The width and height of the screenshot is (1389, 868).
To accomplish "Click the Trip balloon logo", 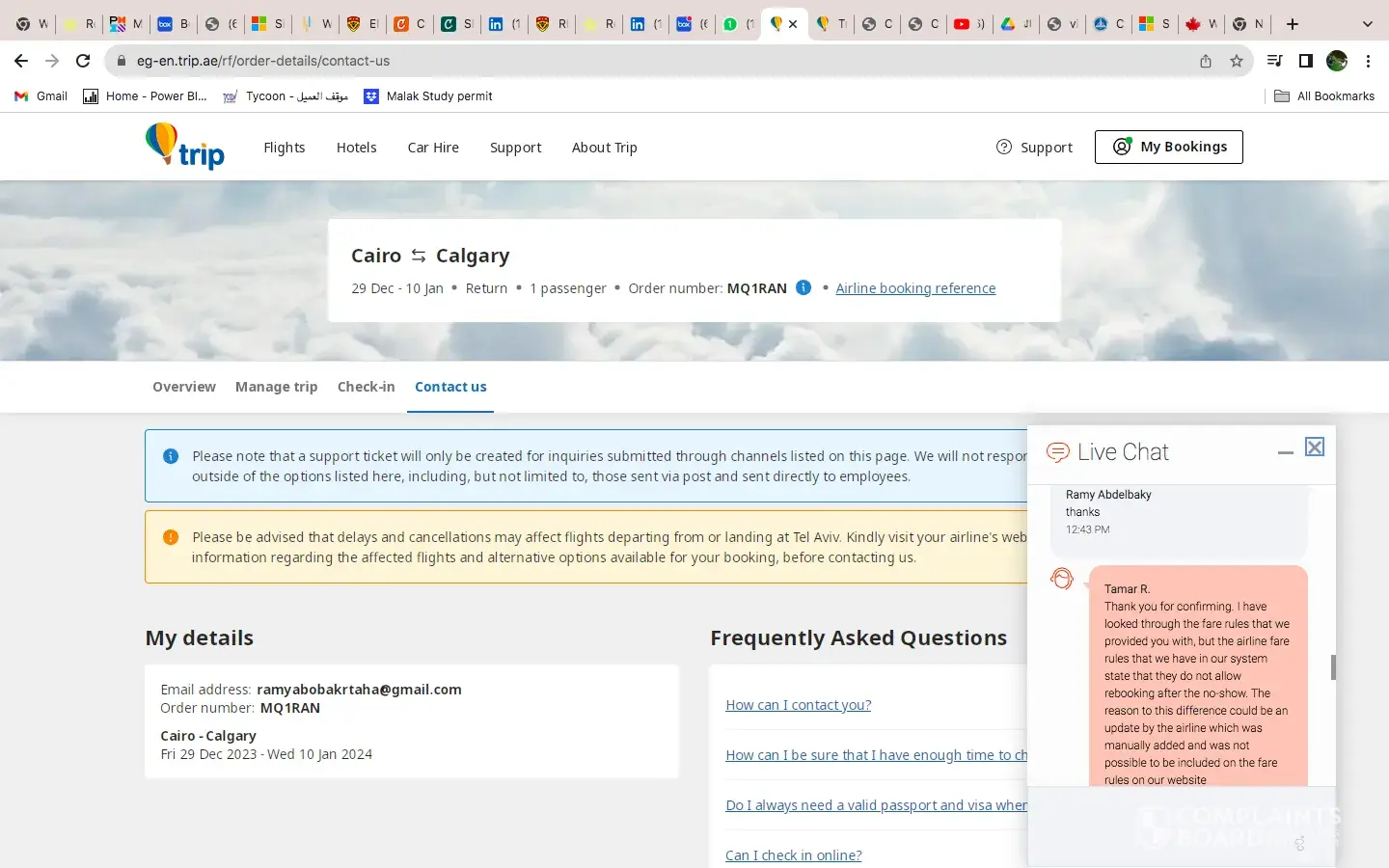I will click(x=184, y=147).
